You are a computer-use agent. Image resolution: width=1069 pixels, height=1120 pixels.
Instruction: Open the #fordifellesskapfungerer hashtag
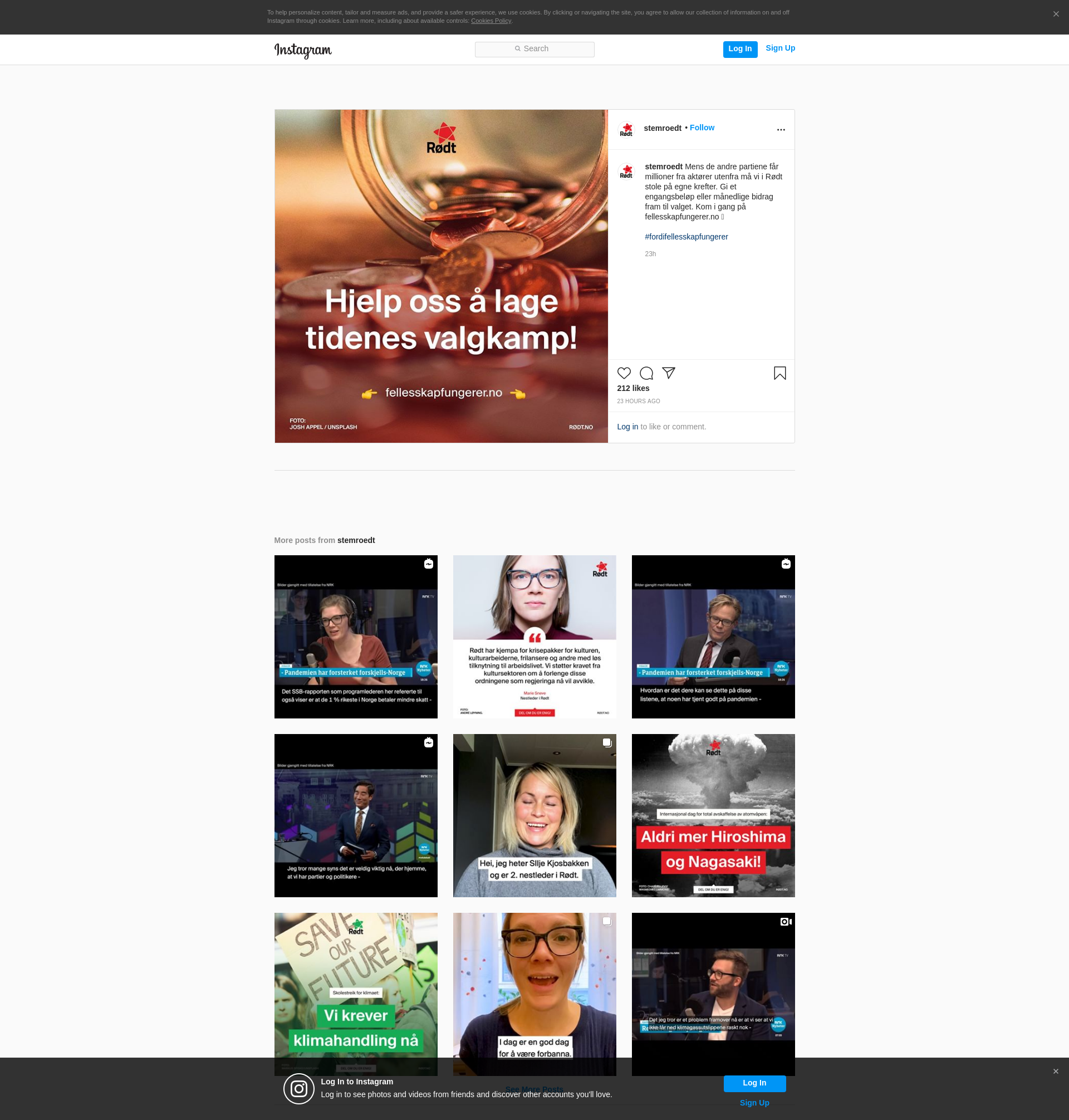[x=686, y=237]
